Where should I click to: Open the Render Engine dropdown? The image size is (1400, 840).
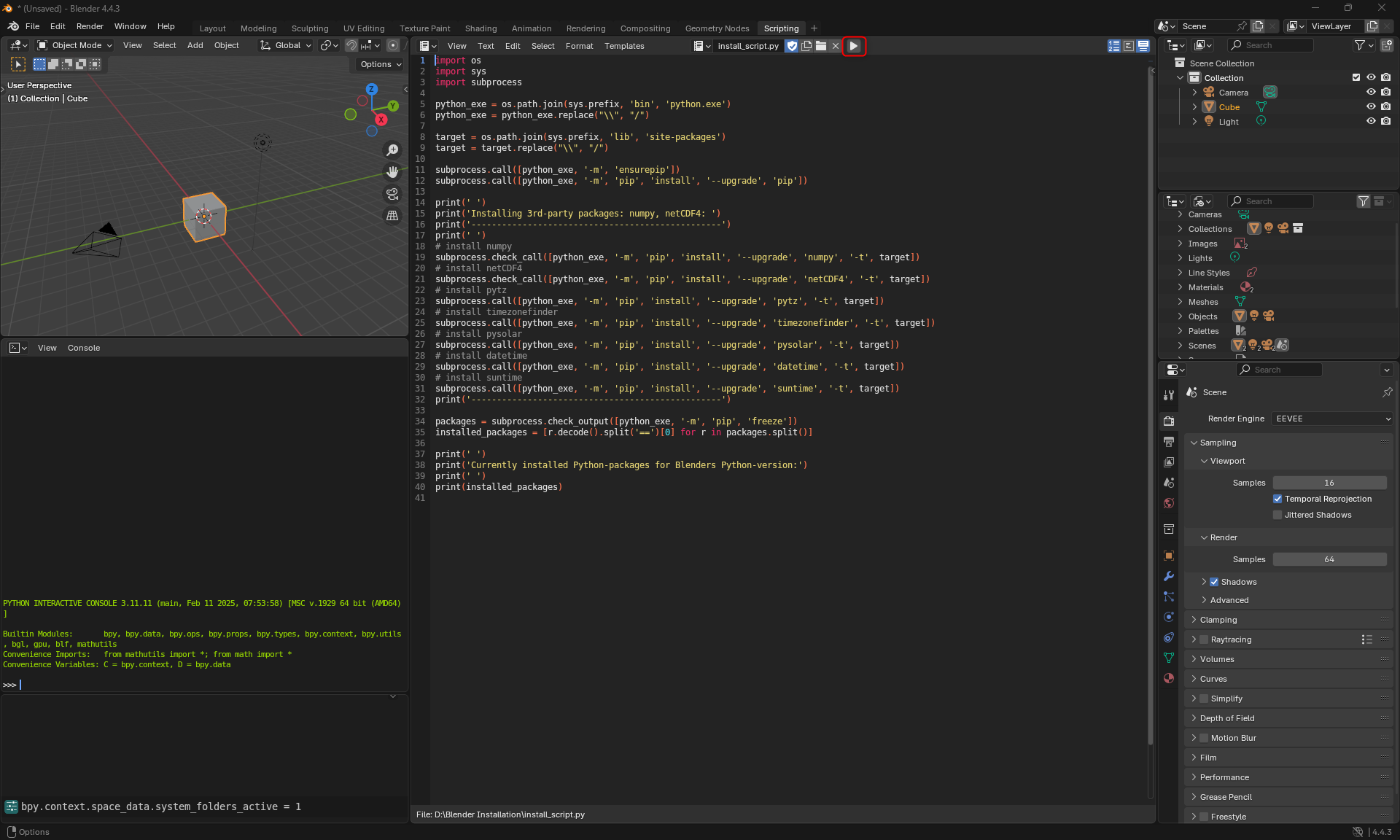[1331, 419]
